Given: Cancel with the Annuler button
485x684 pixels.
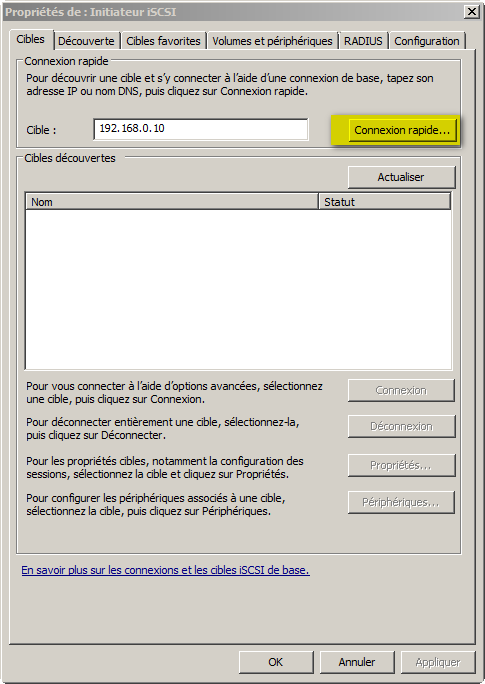Looking at the screenshot, I should point(357,662).
